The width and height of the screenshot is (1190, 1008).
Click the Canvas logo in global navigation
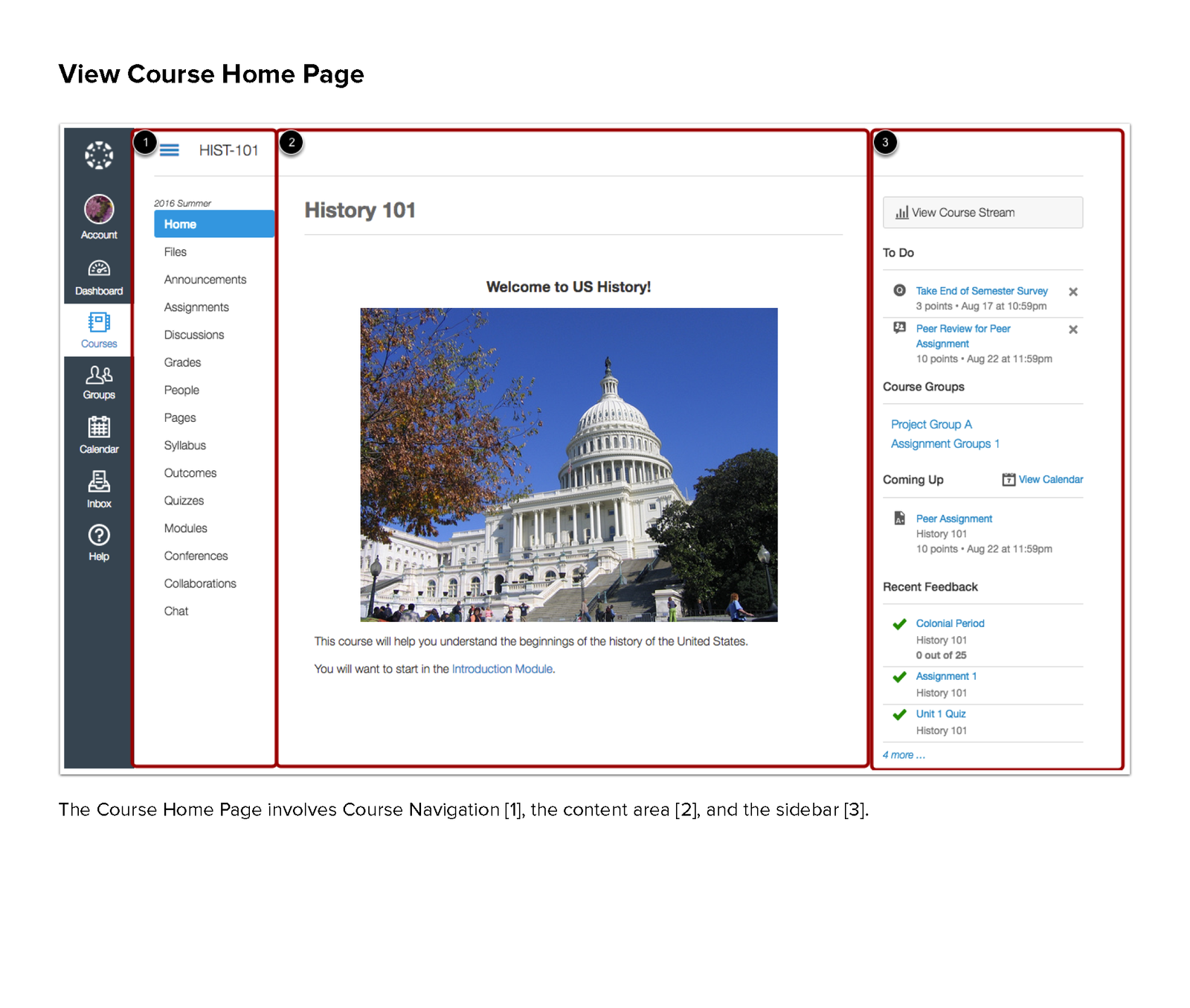99,155
